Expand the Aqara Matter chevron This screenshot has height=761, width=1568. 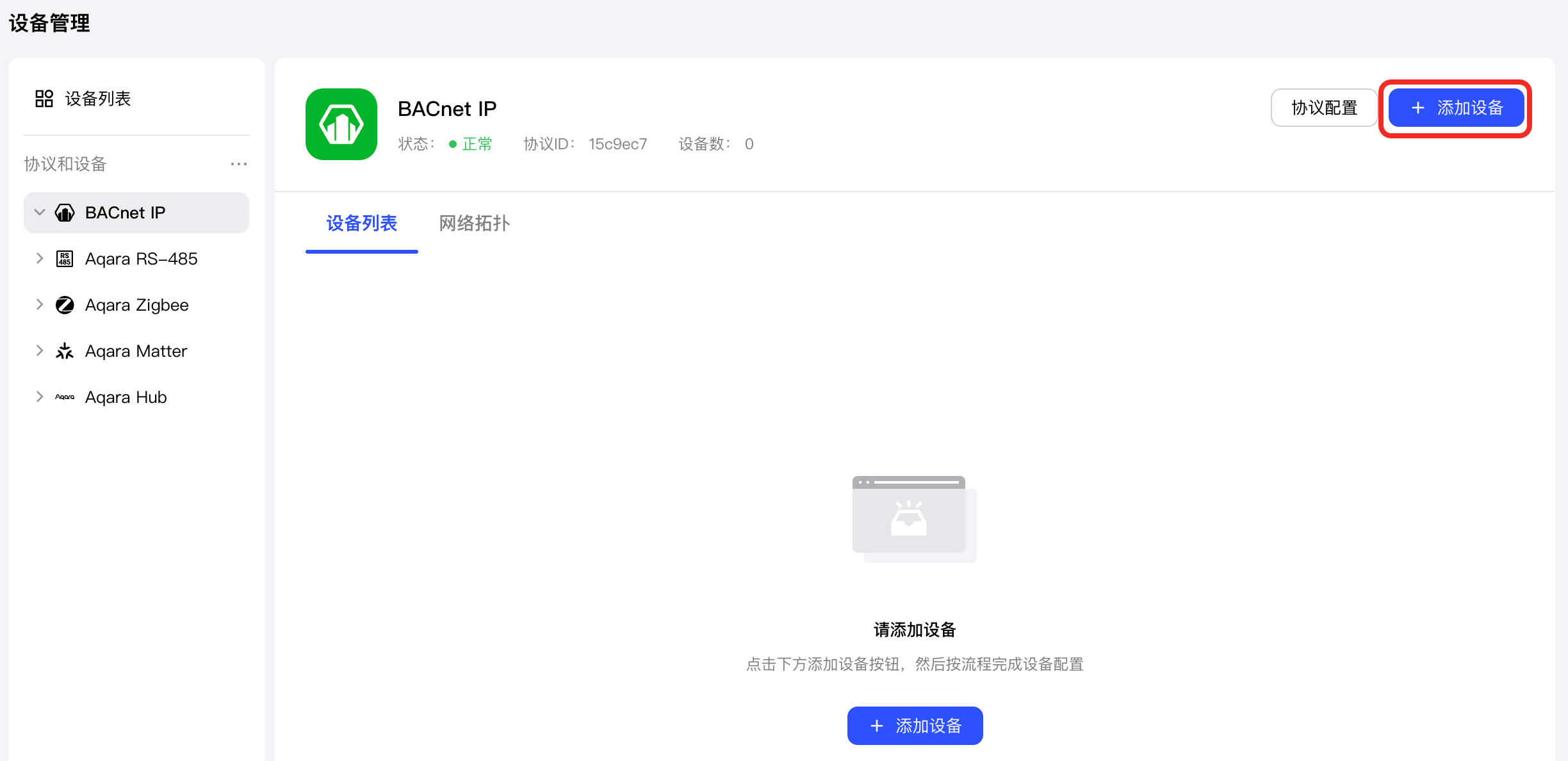(x=40, y=351)
